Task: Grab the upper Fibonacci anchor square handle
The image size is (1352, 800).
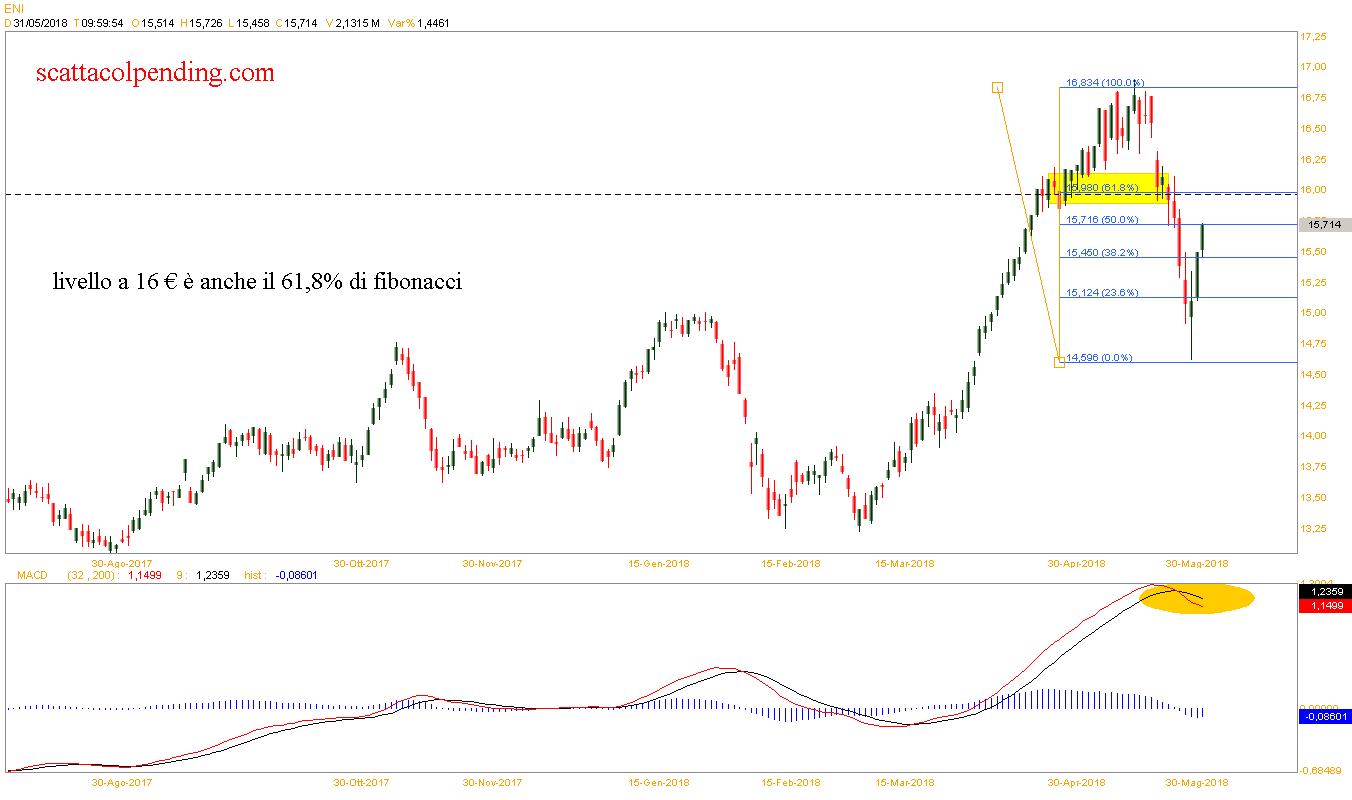Action: 997,88
